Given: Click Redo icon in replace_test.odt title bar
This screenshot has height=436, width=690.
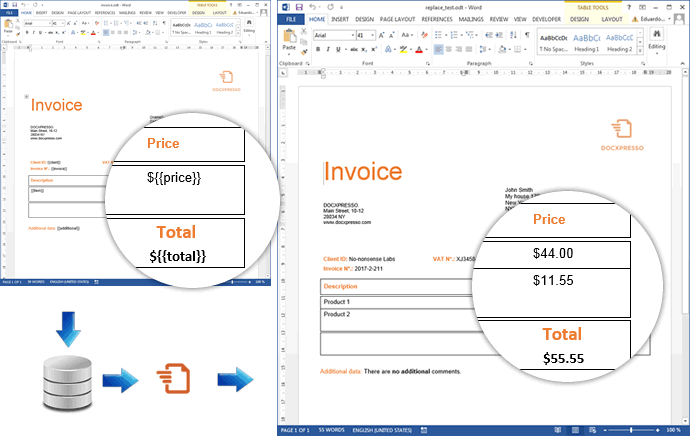Looking at the screenshot, I should point(330,7).
